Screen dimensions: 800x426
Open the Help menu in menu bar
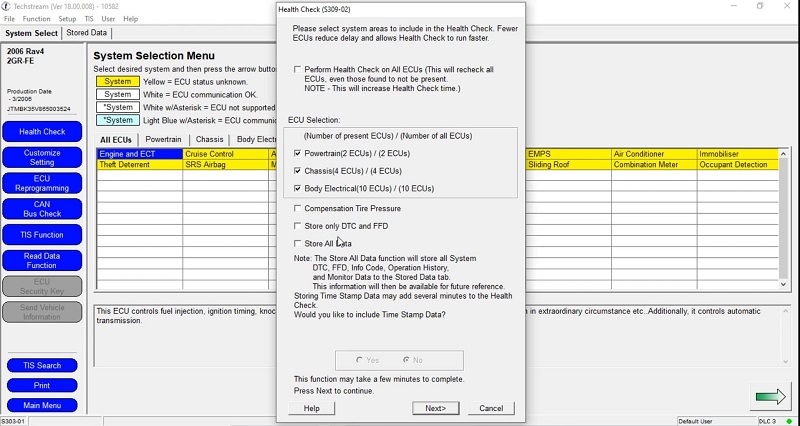pos(131,19)
